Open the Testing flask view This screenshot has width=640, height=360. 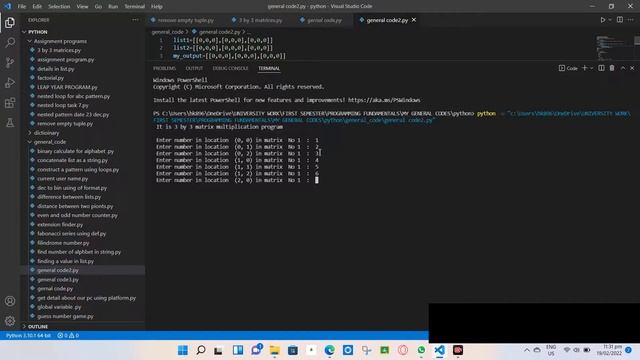coord(10,122)
